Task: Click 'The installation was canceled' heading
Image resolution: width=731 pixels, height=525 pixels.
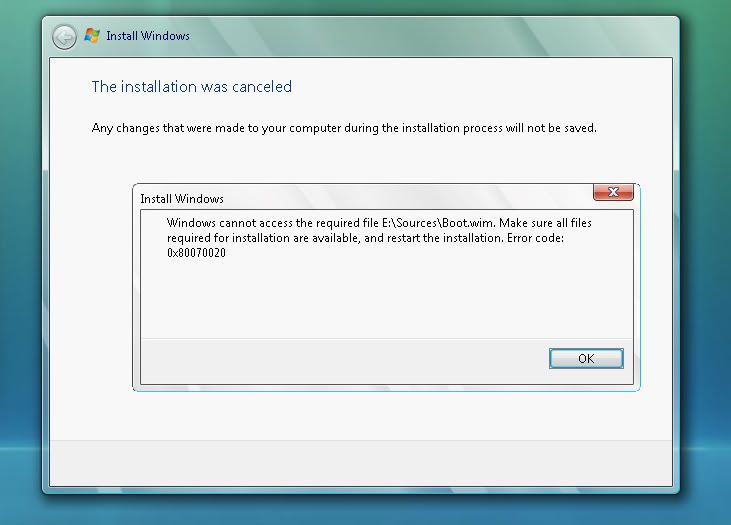Action: [192, 87]
